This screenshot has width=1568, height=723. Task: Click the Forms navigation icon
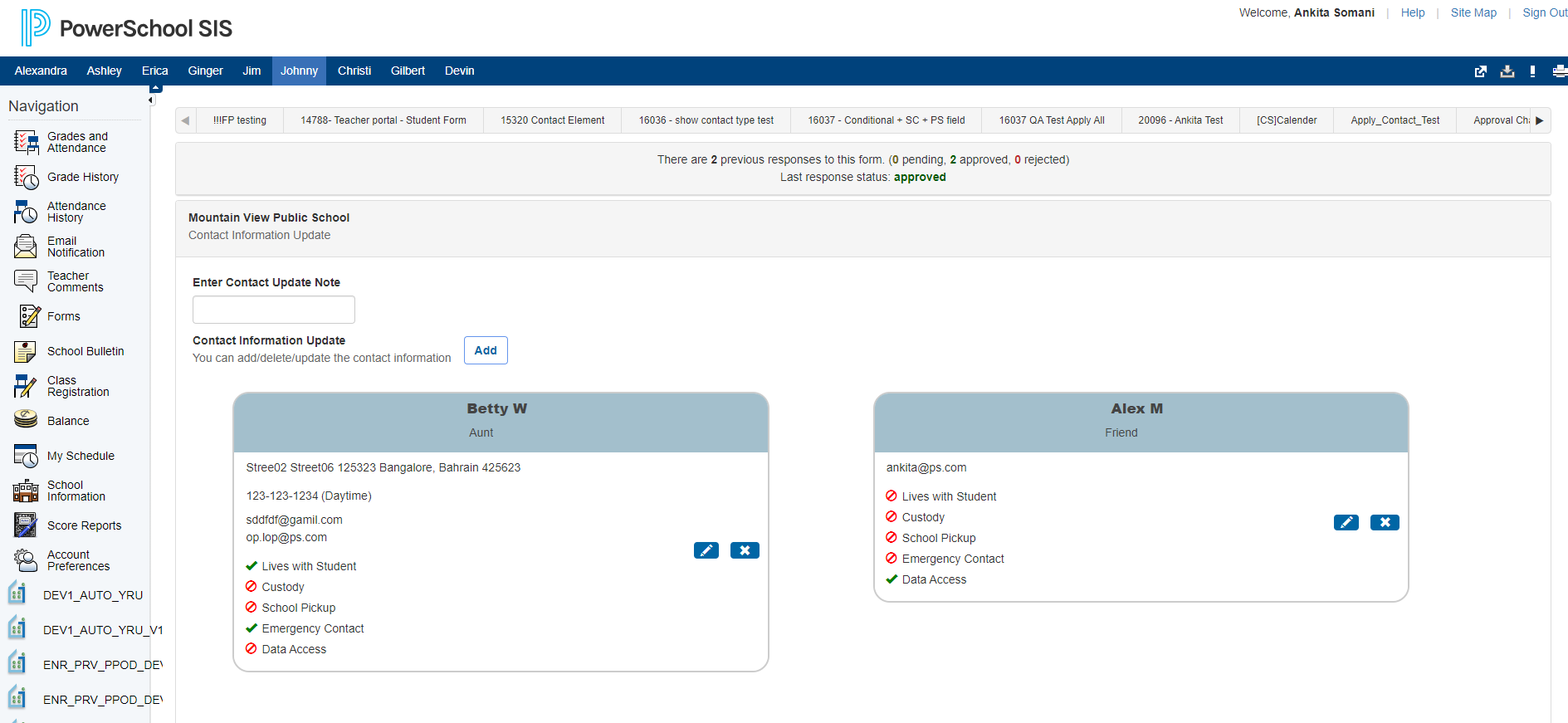coord(29,316)
